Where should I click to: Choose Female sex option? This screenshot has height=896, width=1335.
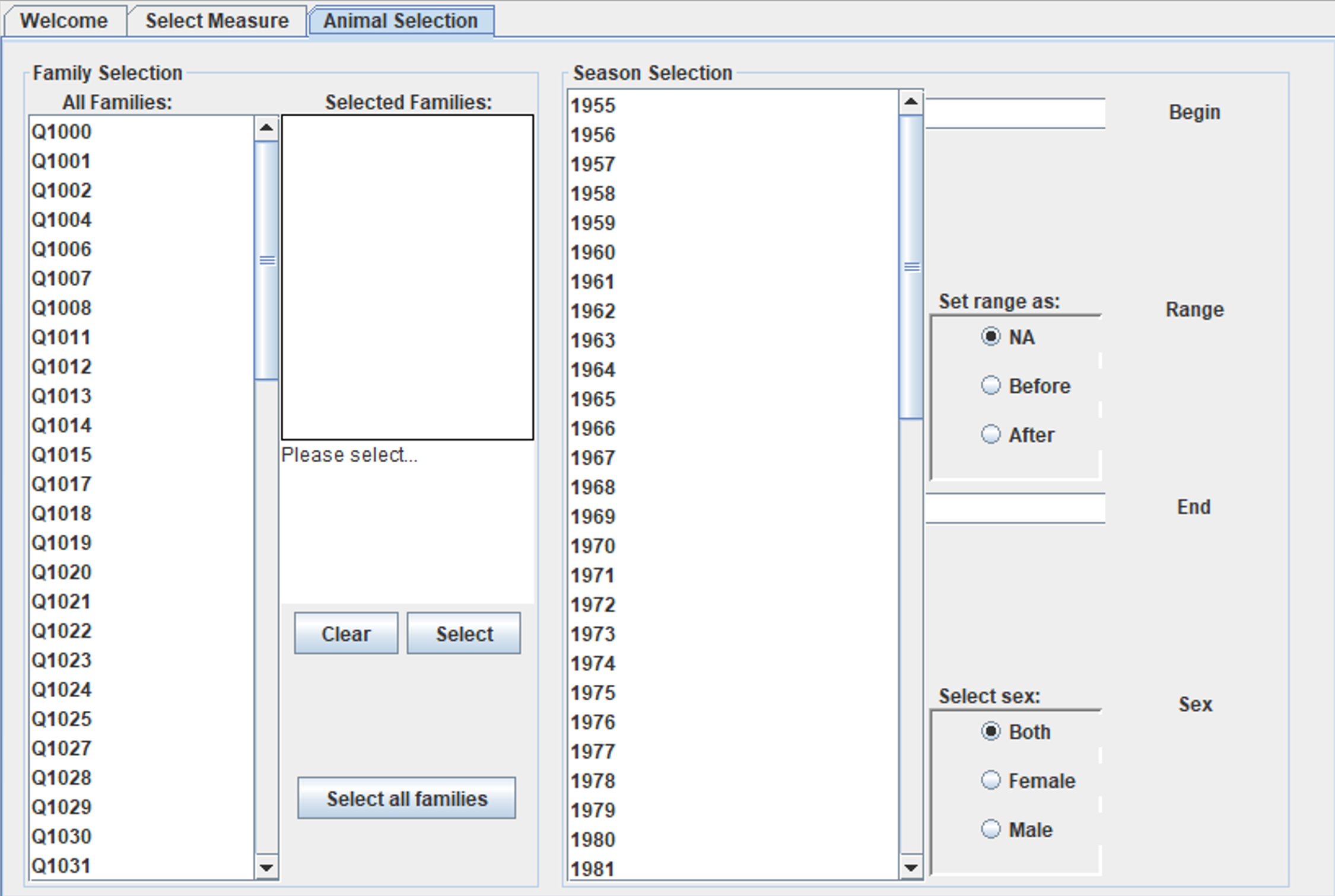click(x=990, y=780)
